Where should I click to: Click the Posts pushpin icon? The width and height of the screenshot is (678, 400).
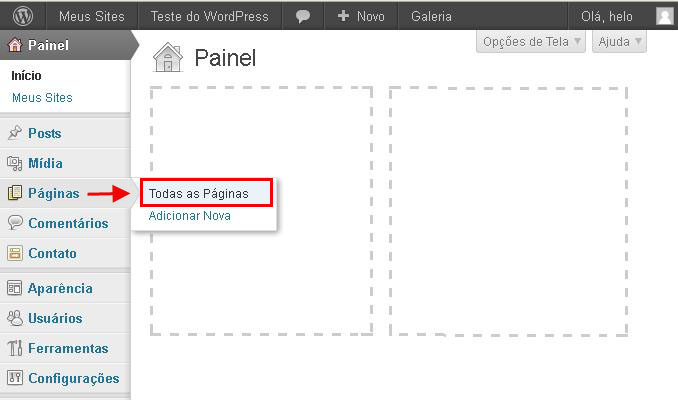coord(15,133)
